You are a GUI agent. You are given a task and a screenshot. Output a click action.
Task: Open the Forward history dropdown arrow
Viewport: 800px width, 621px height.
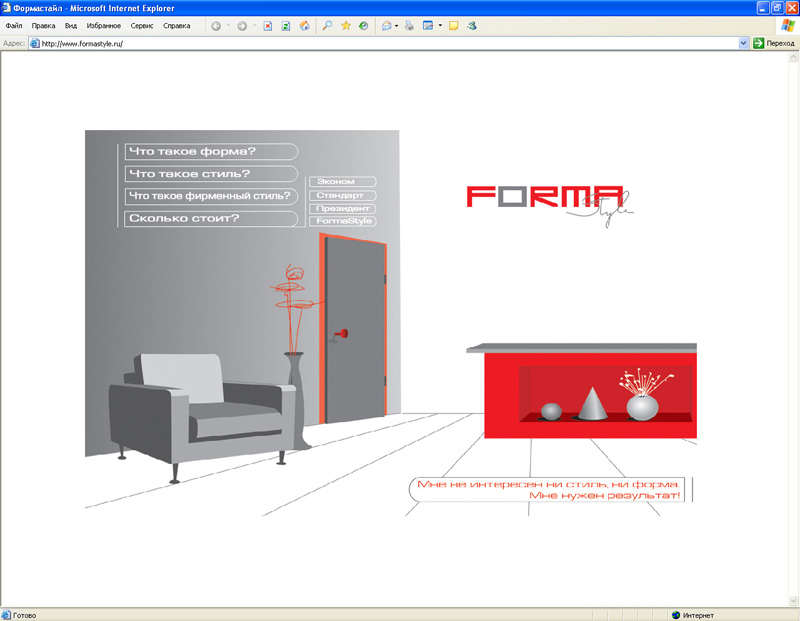pos(254,26)
